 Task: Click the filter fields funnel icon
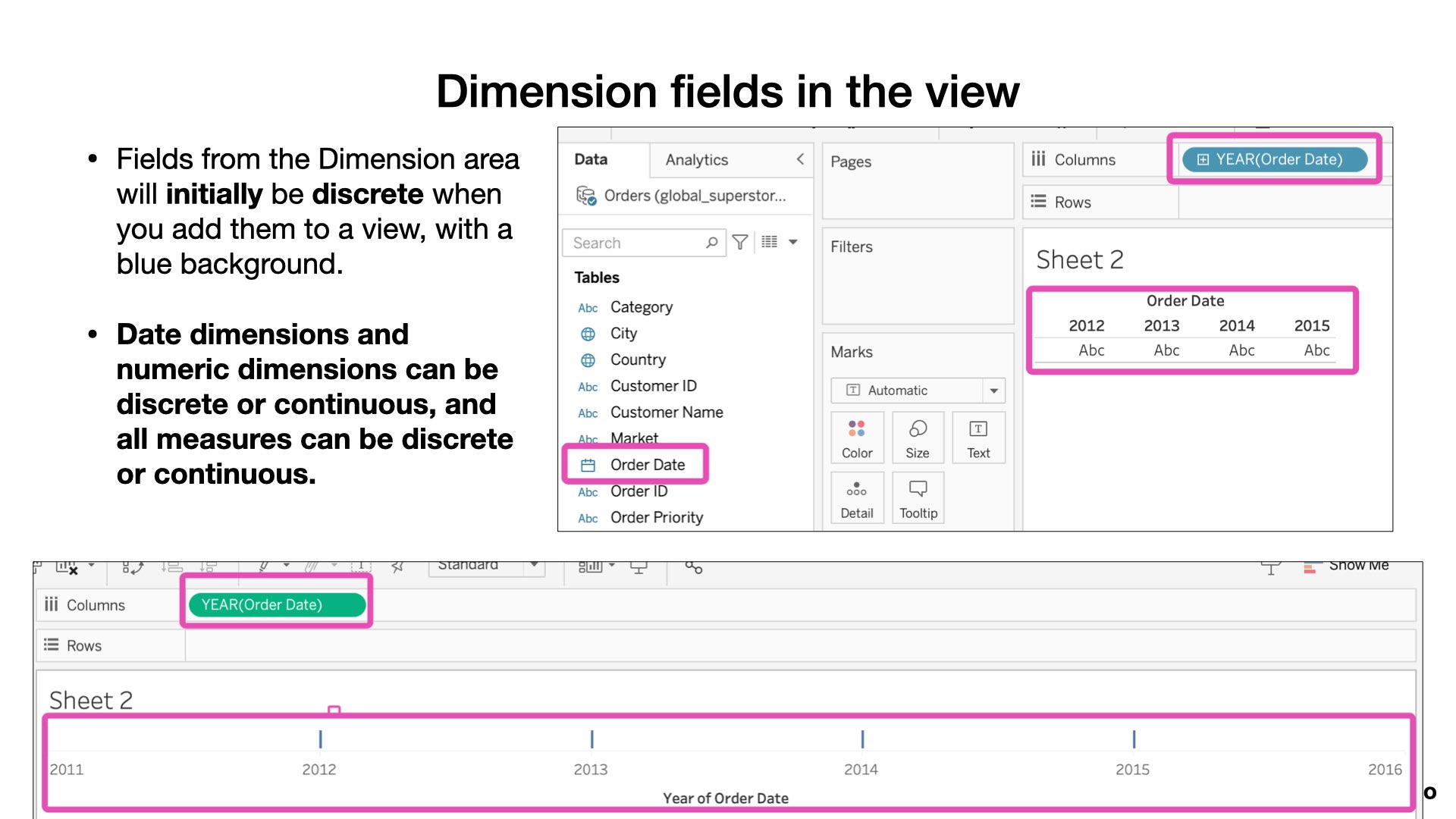click(740, 242)
